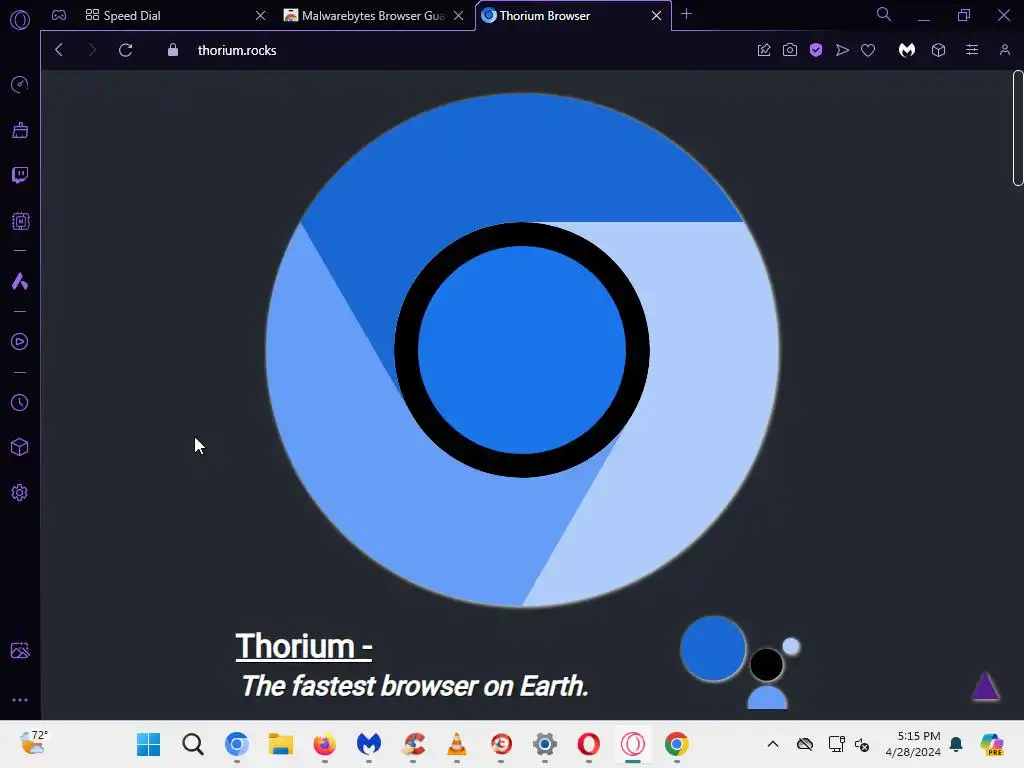Open VLC media player from taskbar
This screenshot has height=768, width=1024.
click(x=456, y=744)
